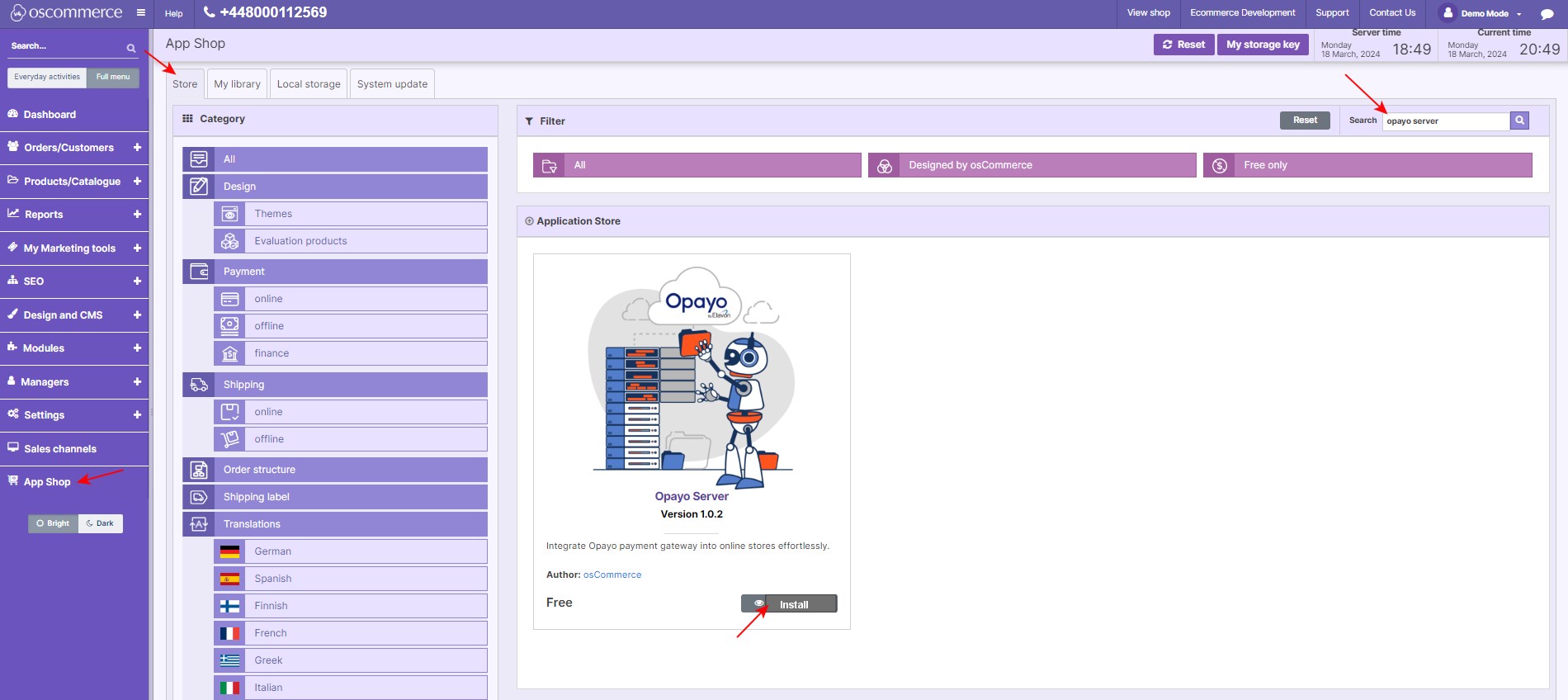Switch to Everyday activities menu mode
This screenshot has height=700, width=1568.
[47, 77]
